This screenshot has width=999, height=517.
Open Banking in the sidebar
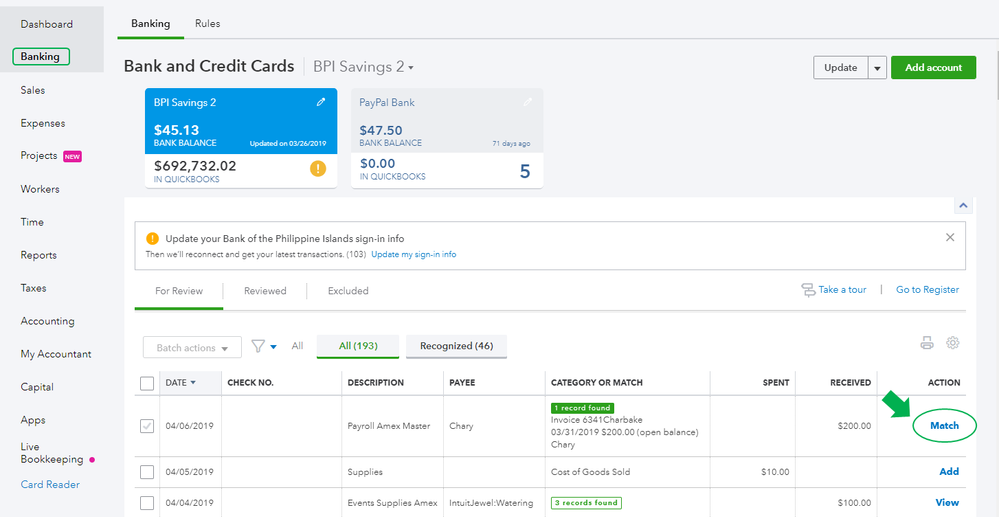point(41,56)
